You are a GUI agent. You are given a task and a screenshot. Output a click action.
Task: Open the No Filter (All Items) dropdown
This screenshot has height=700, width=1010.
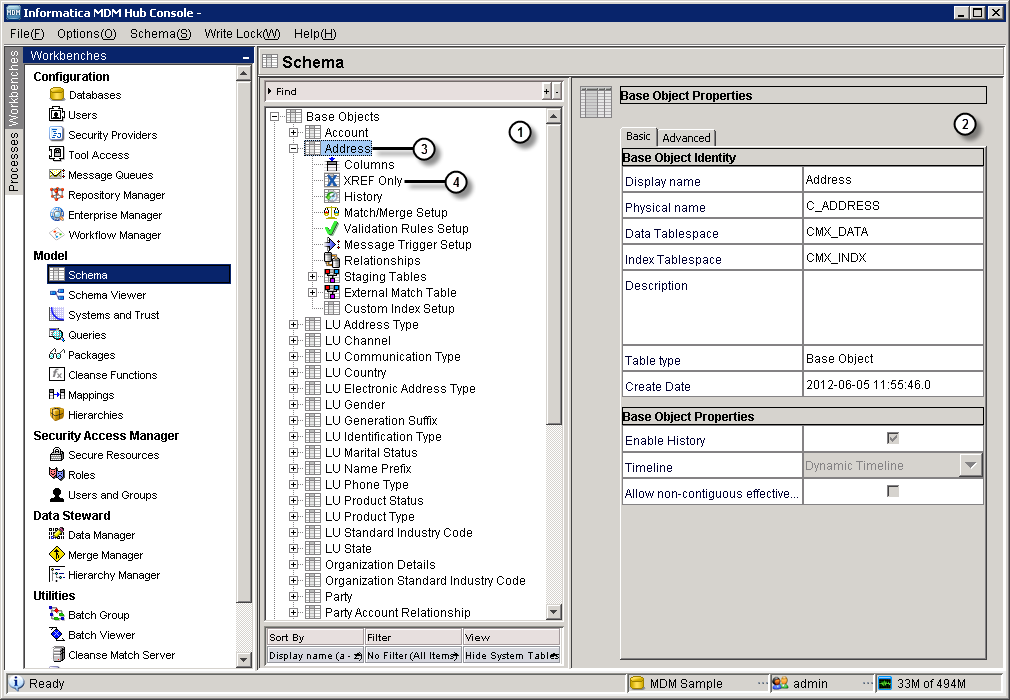413,656
